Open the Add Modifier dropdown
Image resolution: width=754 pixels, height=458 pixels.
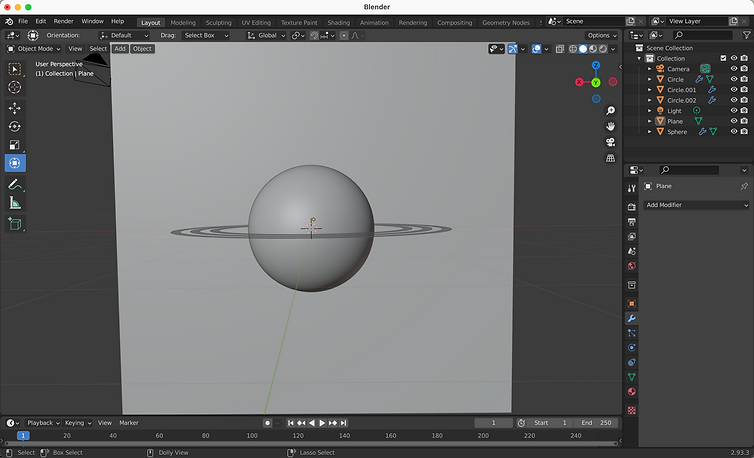click(x=696, y=205)
